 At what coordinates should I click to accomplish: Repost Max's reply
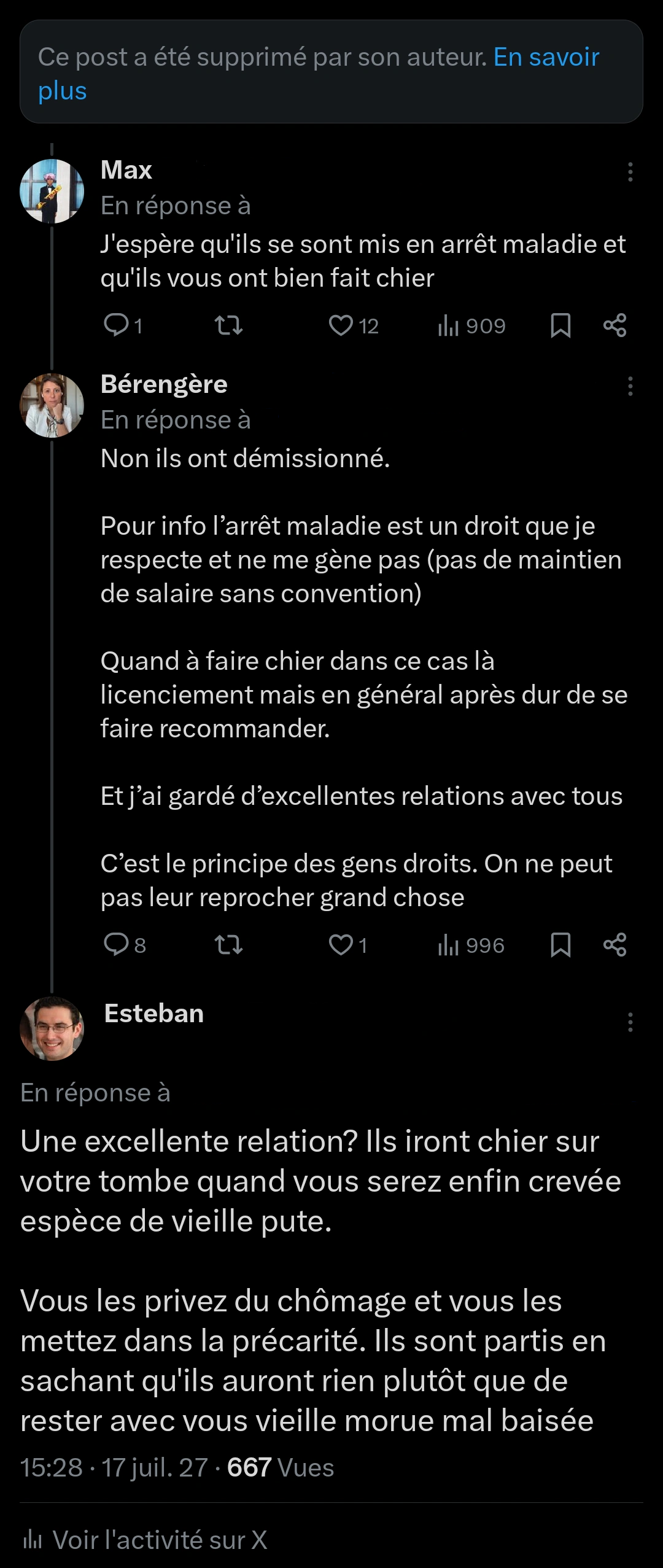tap(229, 325)
